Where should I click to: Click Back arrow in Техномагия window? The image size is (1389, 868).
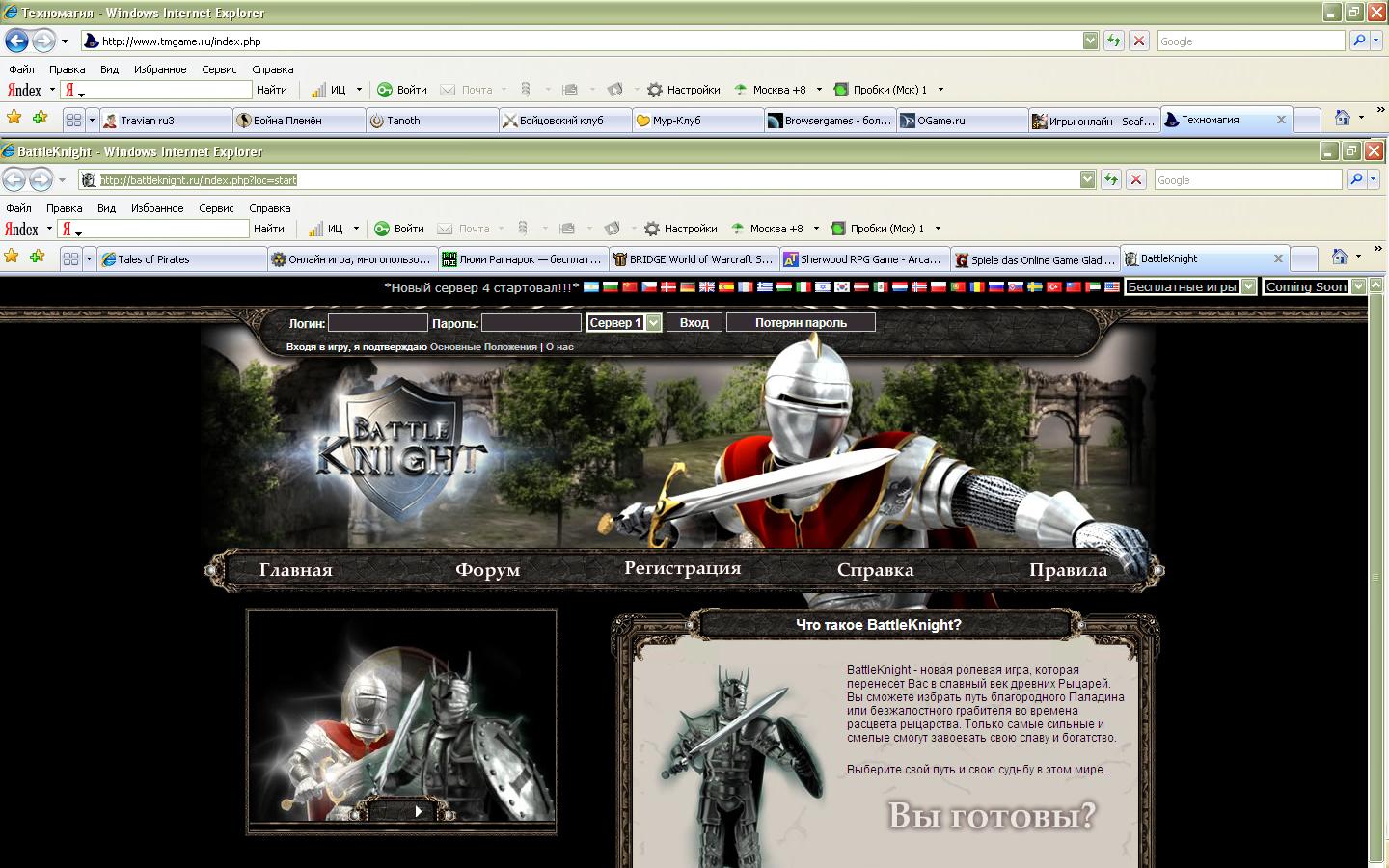16,41
